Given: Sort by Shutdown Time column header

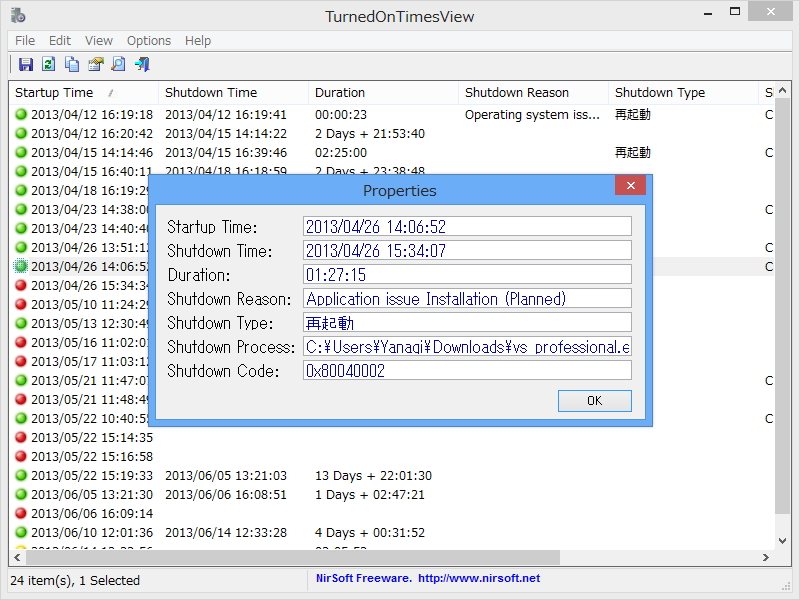Looking at the screenshot, I should coord(233,92).
